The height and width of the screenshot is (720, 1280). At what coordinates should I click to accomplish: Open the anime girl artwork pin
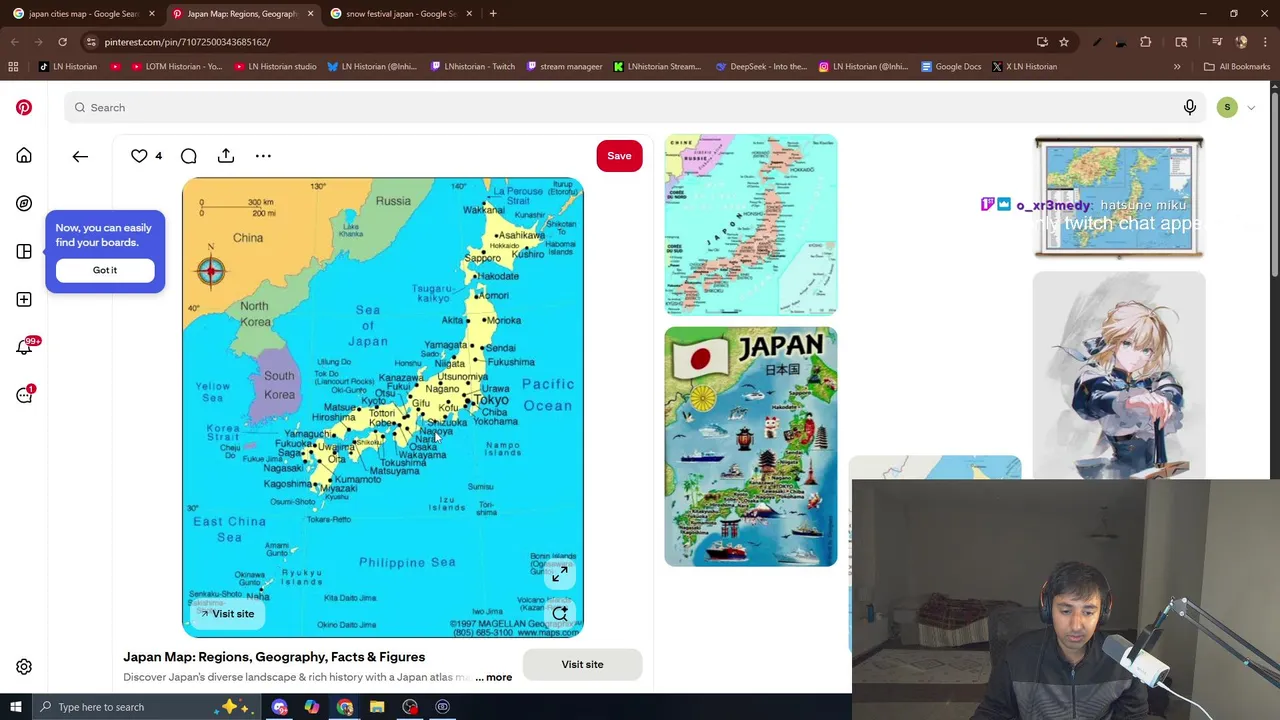tap(1119, 375)
